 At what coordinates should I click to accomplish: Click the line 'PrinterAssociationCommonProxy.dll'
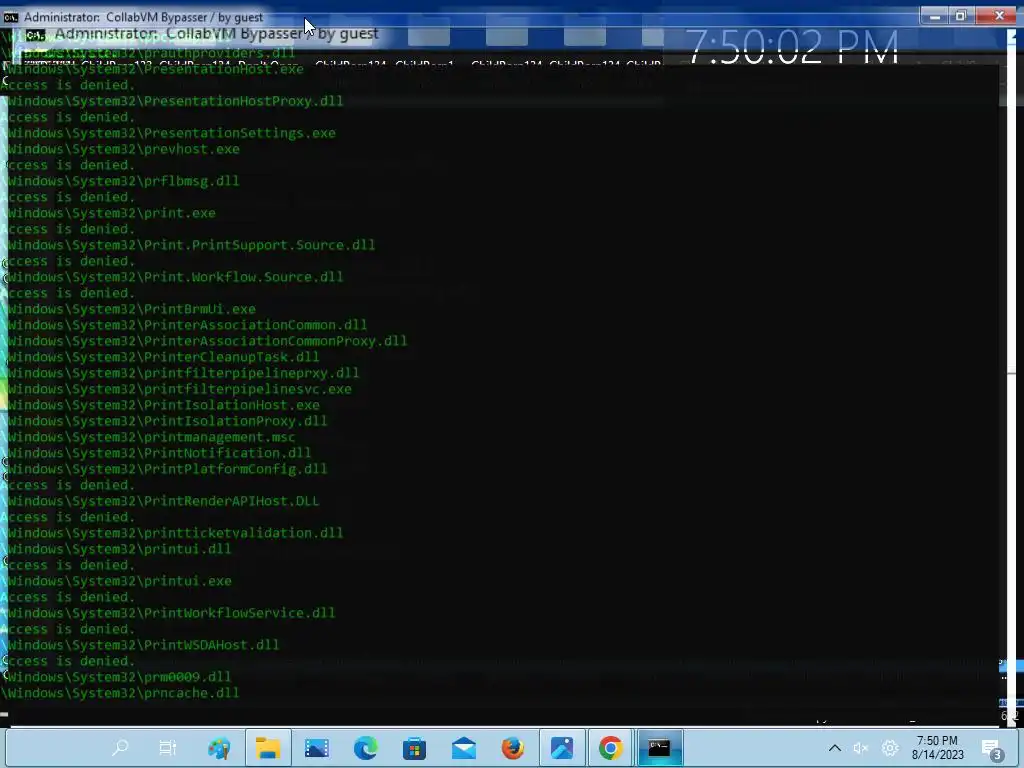pos(207,341)
